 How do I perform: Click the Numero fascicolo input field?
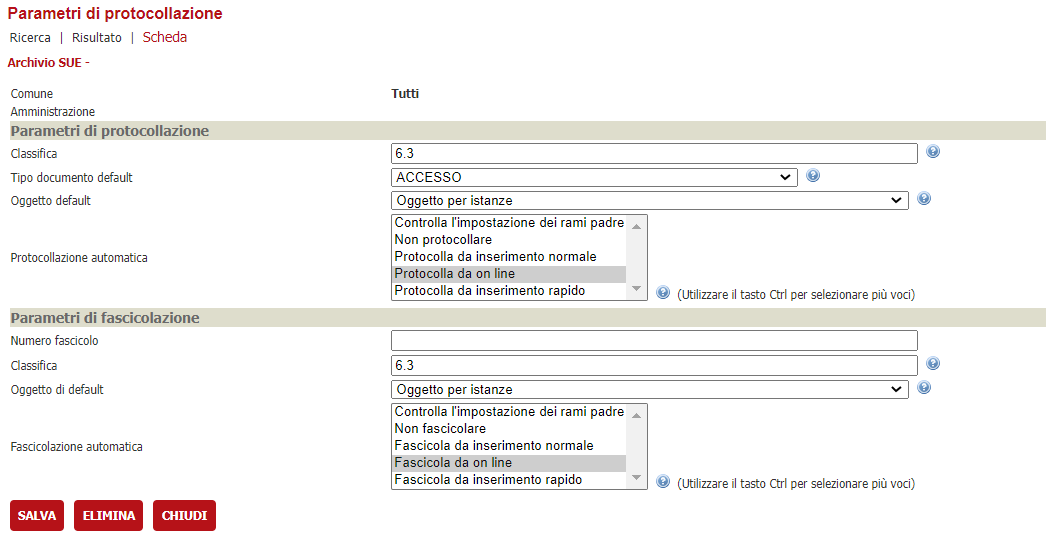[x=654, y=341]
